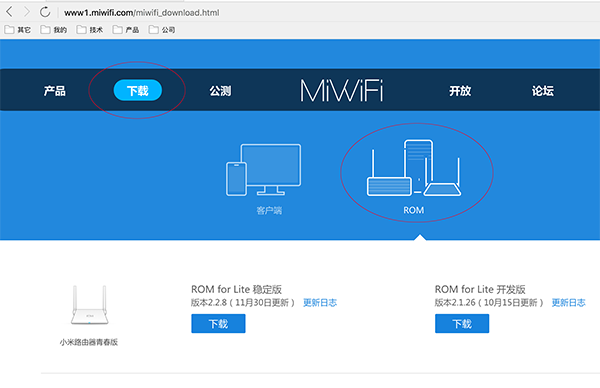Click the browser forward arrow

(x=27, y=12)
